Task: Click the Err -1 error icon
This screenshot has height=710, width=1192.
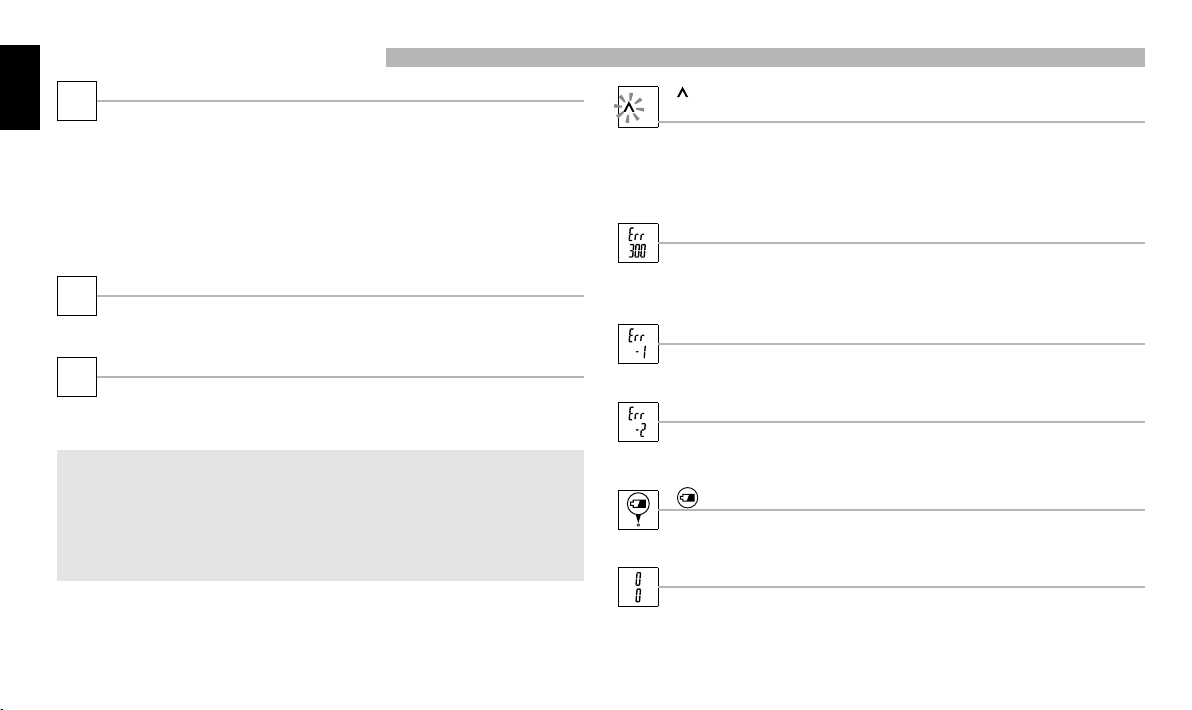Action: click(638, 344)
